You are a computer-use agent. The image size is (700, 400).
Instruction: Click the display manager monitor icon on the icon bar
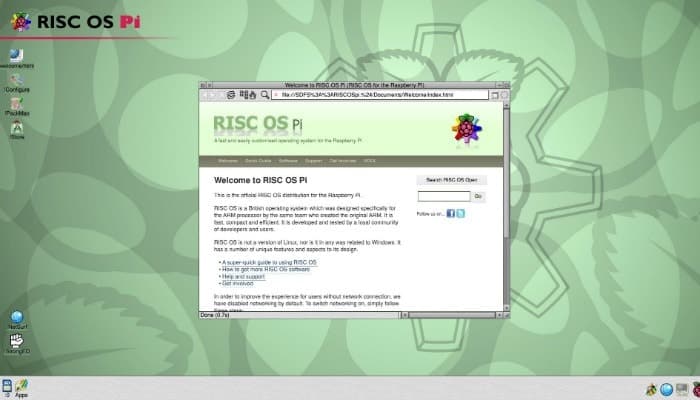pyautogui.click(x=682, y=389)
